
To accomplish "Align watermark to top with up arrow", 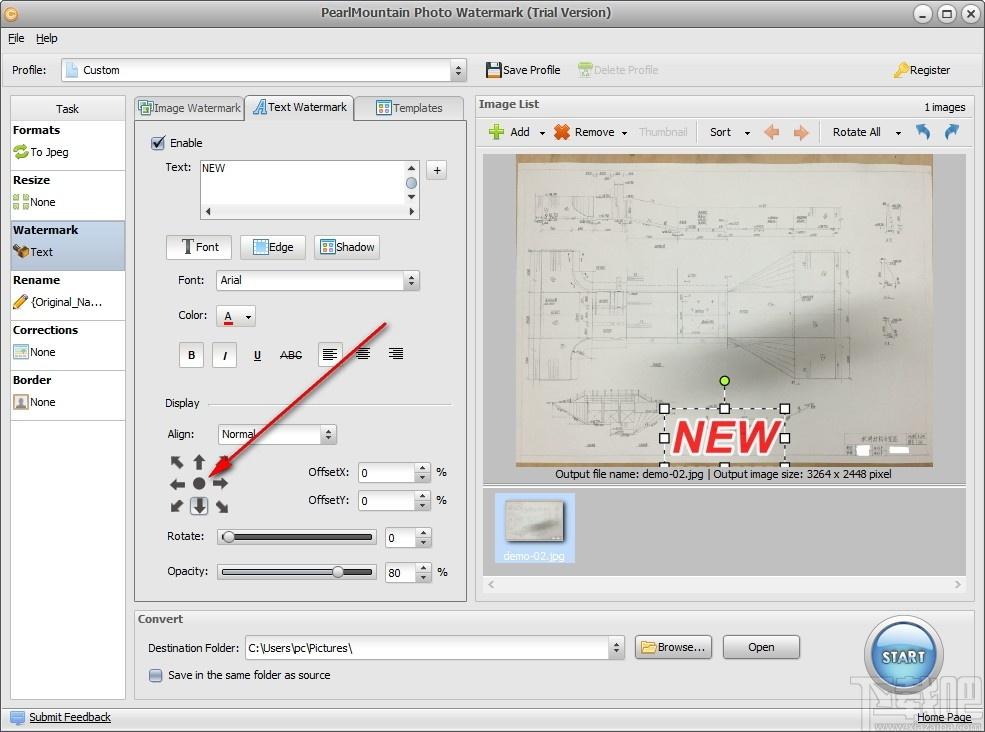I will click(x=199, y=462).
